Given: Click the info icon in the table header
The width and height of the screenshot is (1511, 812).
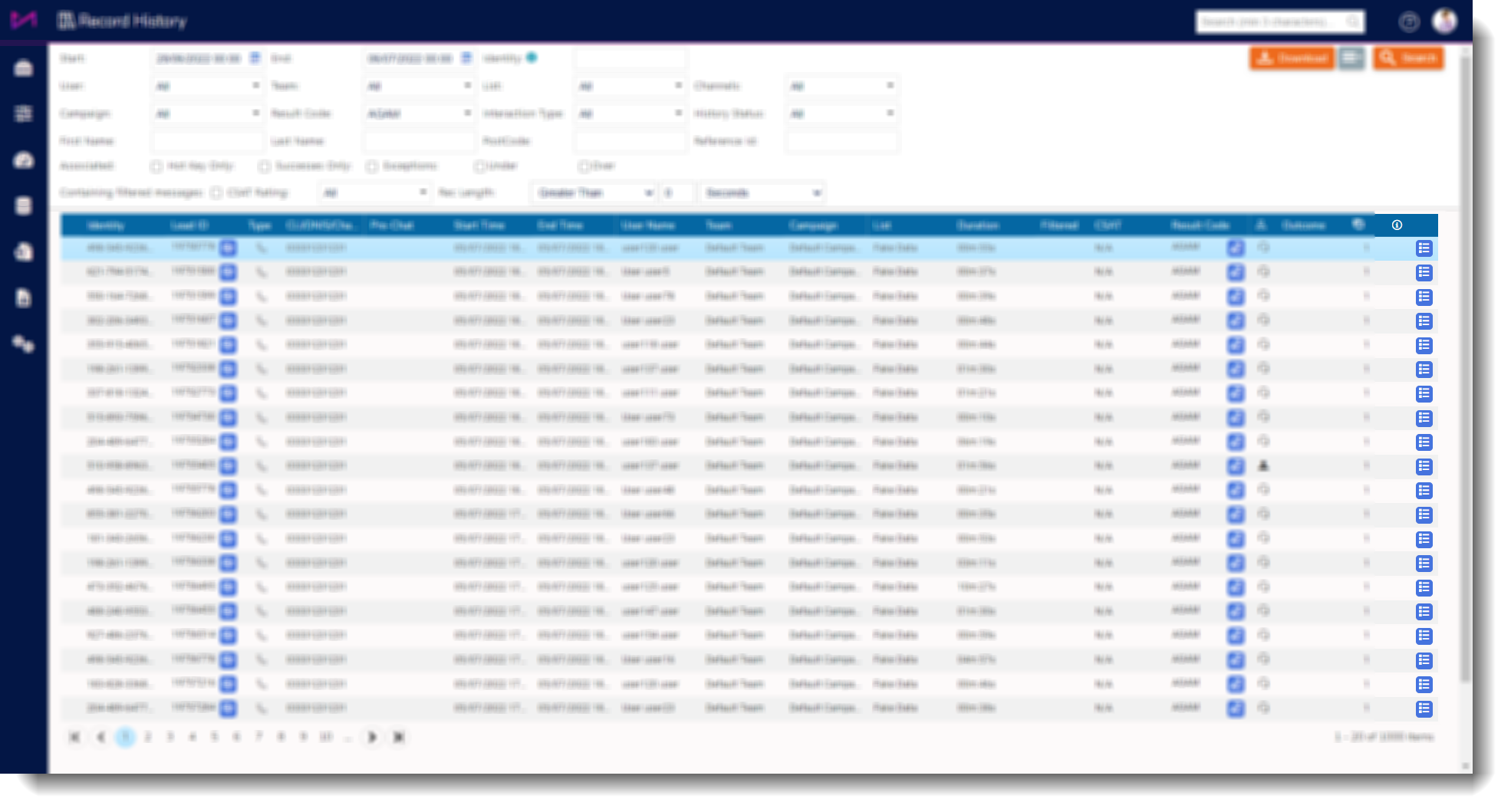Looking at the screenshot, I should click(x=1397, y=225).
